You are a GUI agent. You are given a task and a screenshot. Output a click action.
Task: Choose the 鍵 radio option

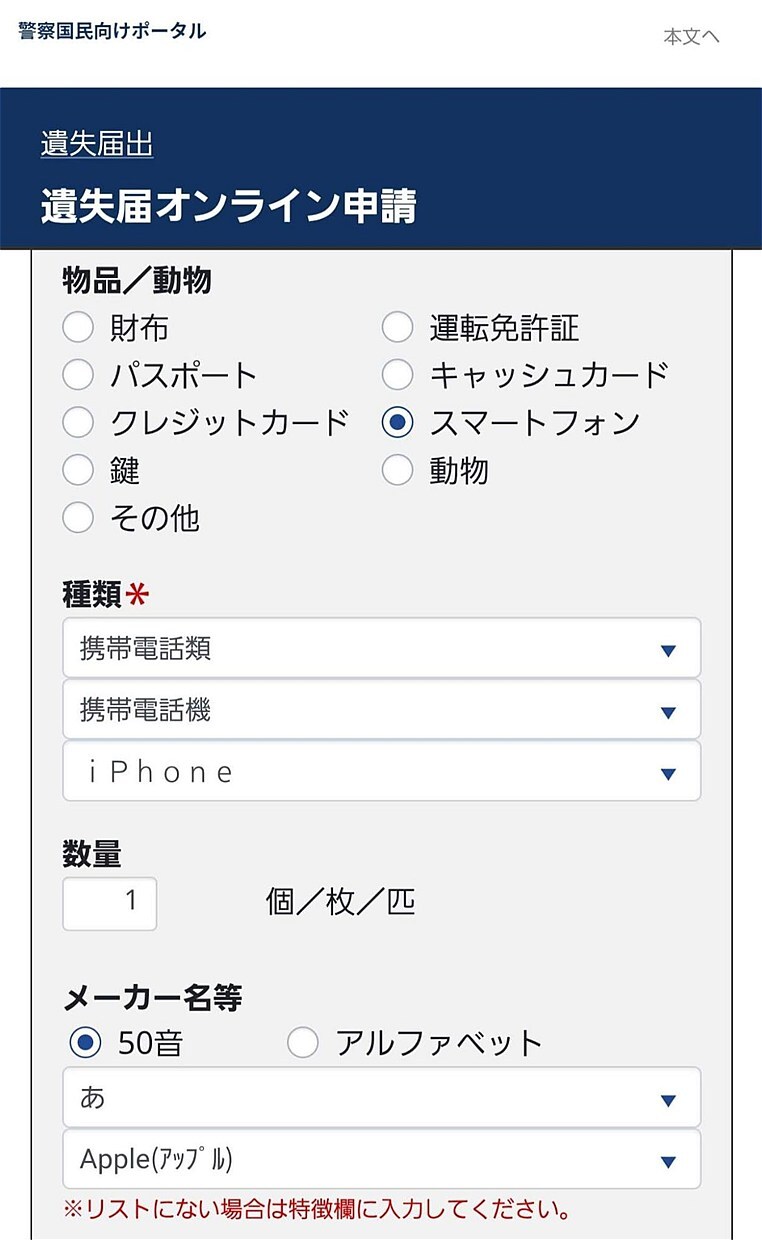(x=78, y=470)
